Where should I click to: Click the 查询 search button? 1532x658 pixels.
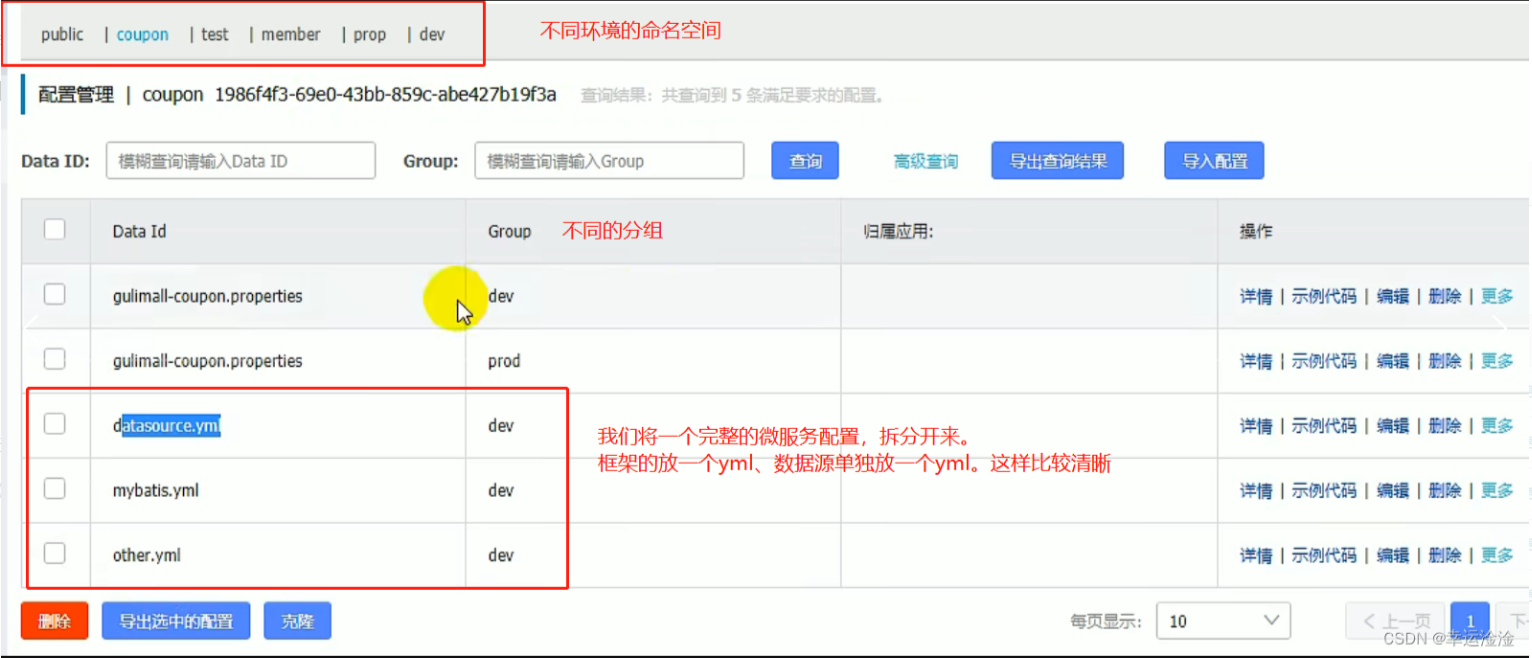tap(805, 160)
